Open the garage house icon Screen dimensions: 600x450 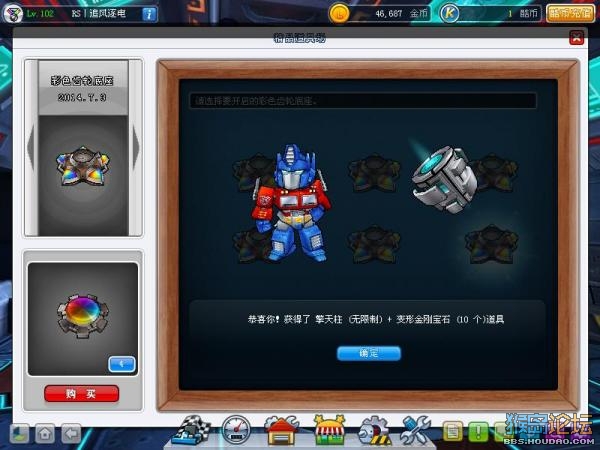(281, 430)
